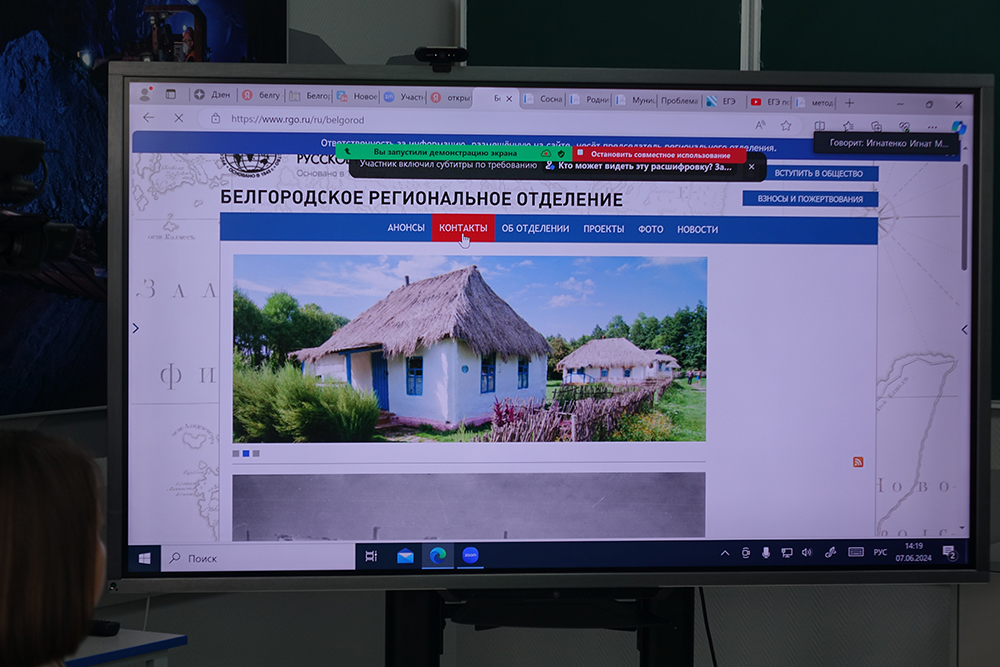Viewport: 1000px width, 667px height.
Task: Open Microsoft Edge from the taskbar
Action: 437,556
